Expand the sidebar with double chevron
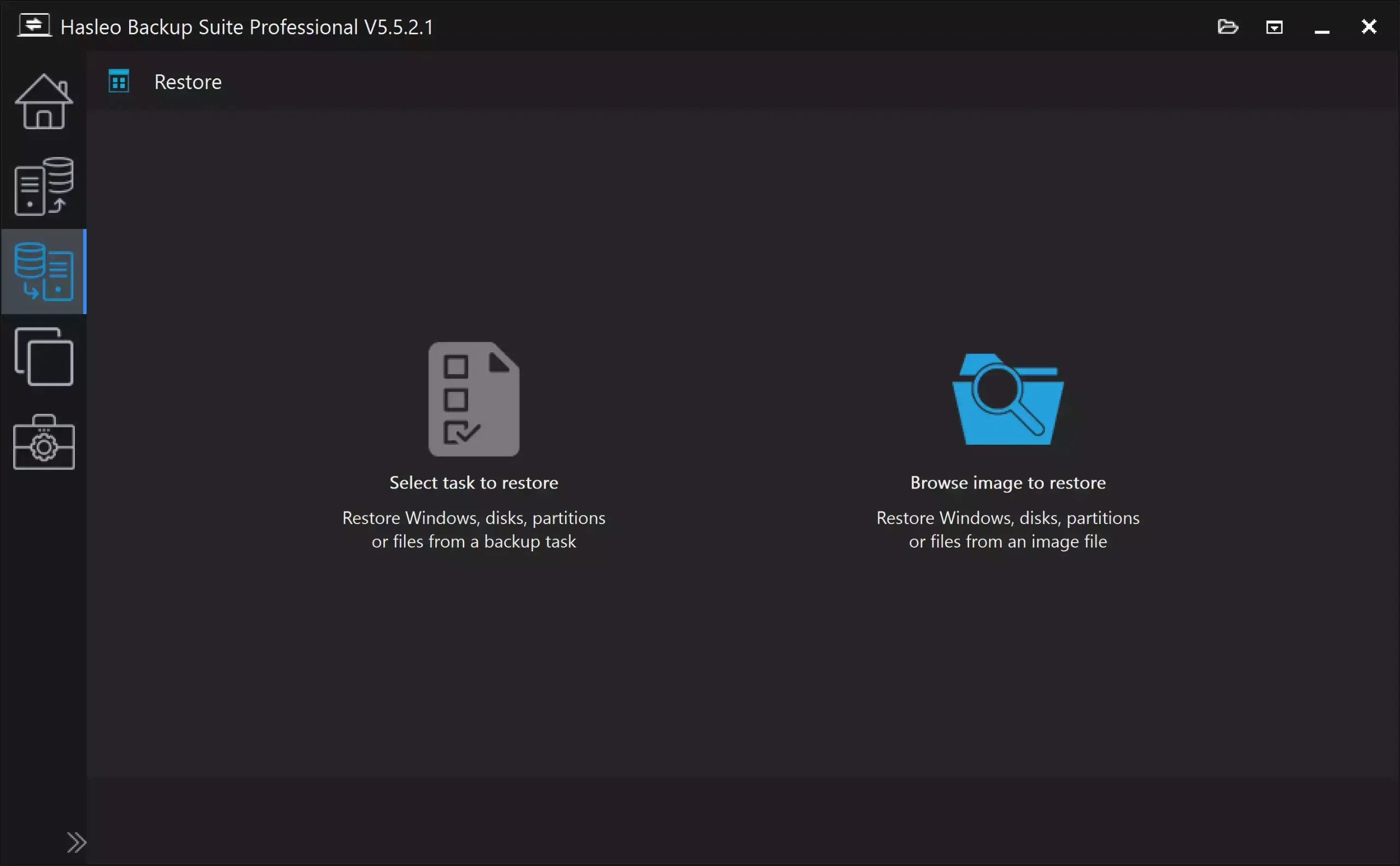The width and height of the screenshot is (1400, 866). (x=76, y=842)
